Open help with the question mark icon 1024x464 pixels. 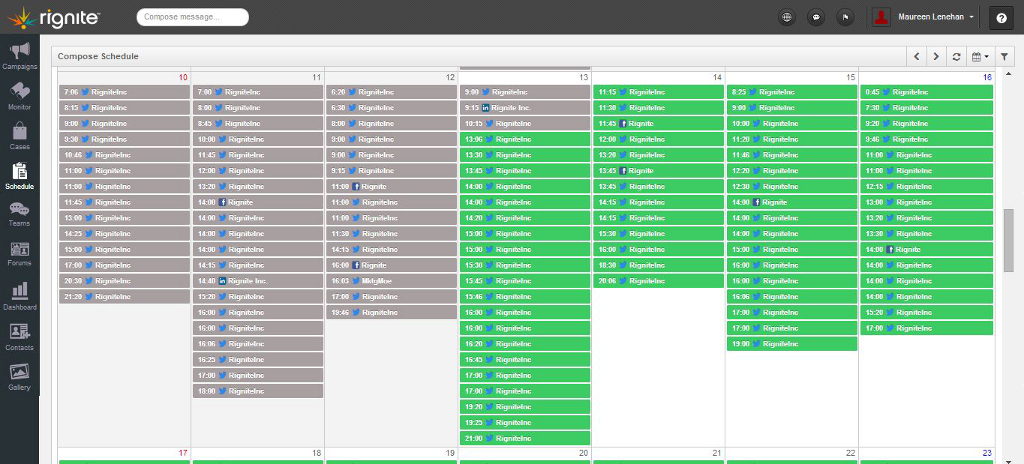(1002, 18)
